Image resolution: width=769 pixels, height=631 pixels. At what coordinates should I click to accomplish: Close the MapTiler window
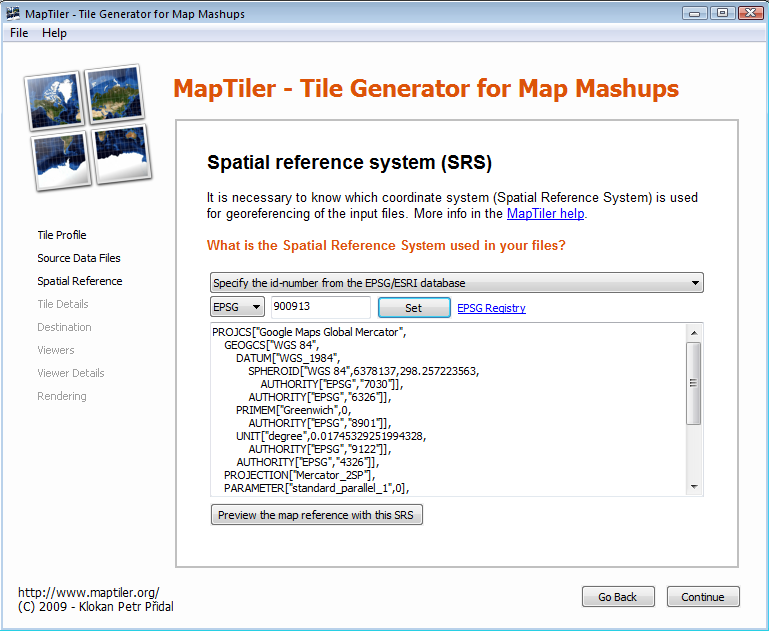[x=751, y=13]
